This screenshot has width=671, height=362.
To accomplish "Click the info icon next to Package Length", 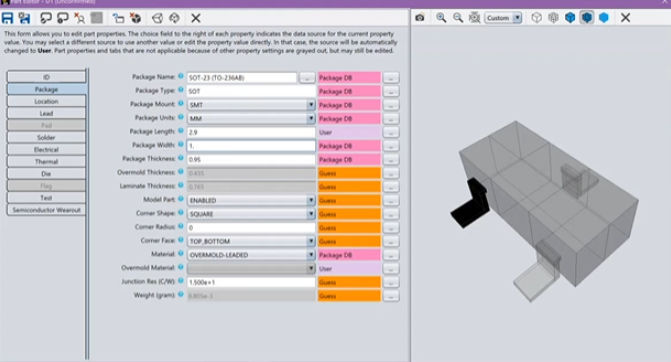I will tap(181, 131).
